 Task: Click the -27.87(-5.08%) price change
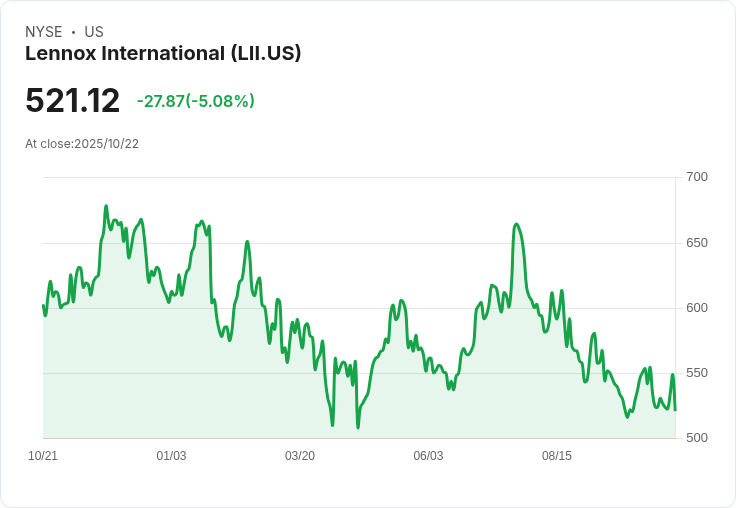tap(196, 101)
